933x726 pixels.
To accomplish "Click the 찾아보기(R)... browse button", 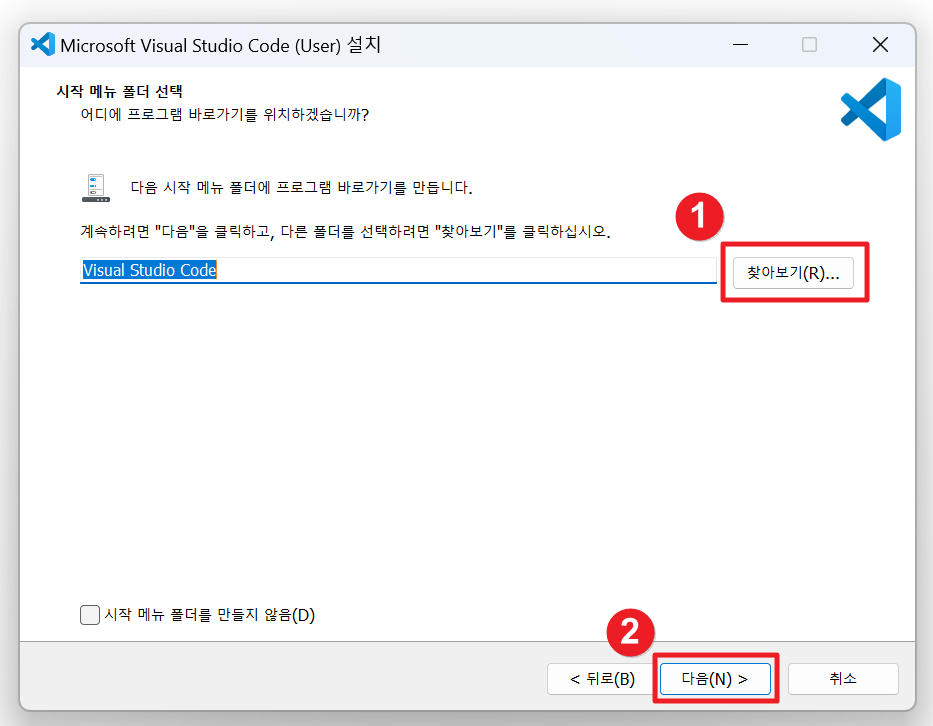I will (x=793, y=273).
